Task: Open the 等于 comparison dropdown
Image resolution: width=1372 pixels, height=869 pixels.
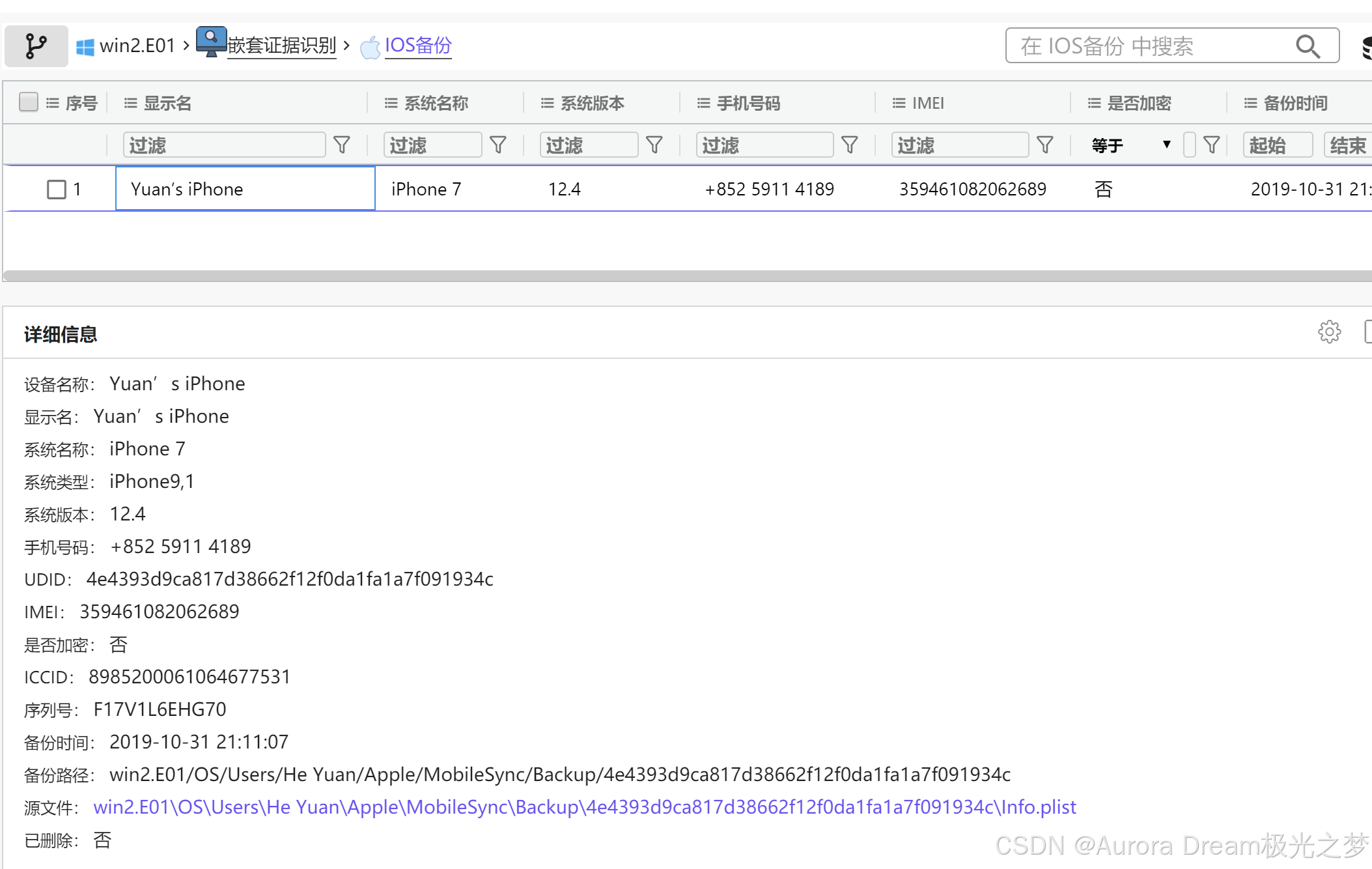Action: click(x=1132, y=145)
